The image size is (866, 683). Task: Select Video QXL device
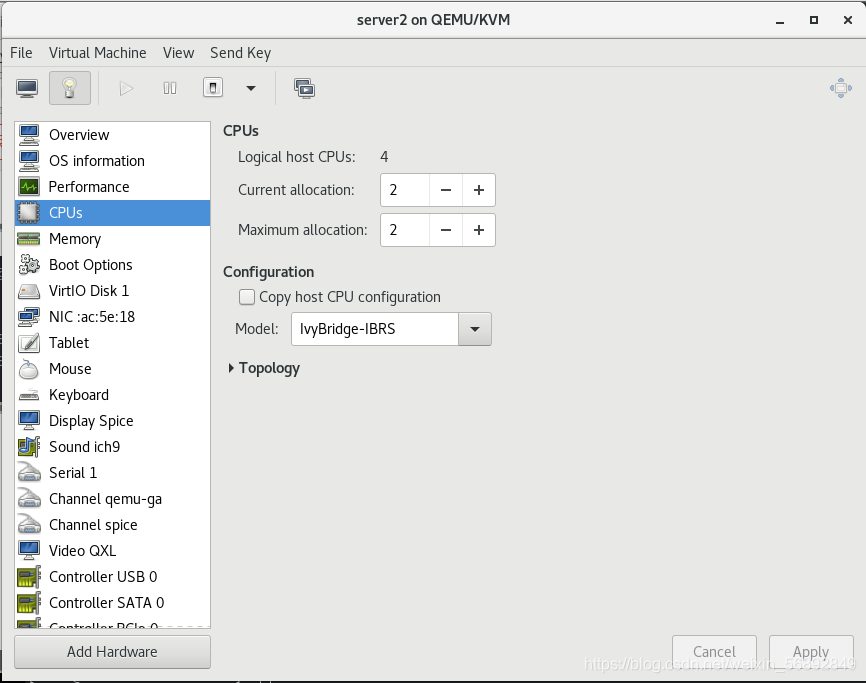pyautogui.click(x=113, y=550)
